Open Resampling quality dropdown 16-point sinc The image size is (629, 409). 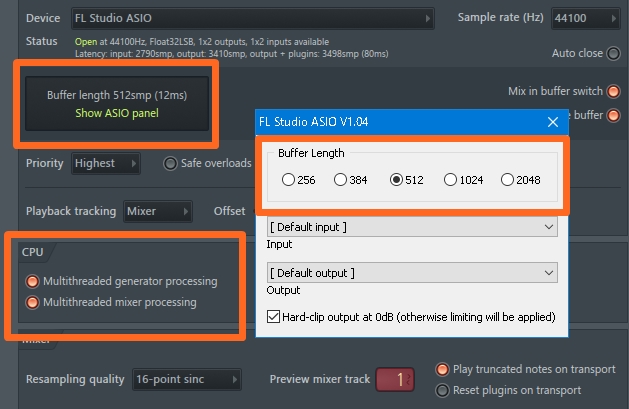coord(187,379)
